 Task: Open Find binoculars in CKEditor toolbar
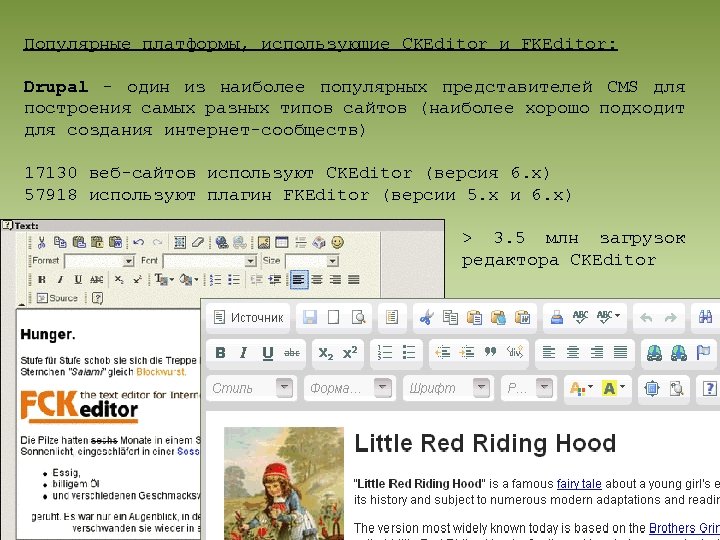pyautogui.click(x=705, y=317)
